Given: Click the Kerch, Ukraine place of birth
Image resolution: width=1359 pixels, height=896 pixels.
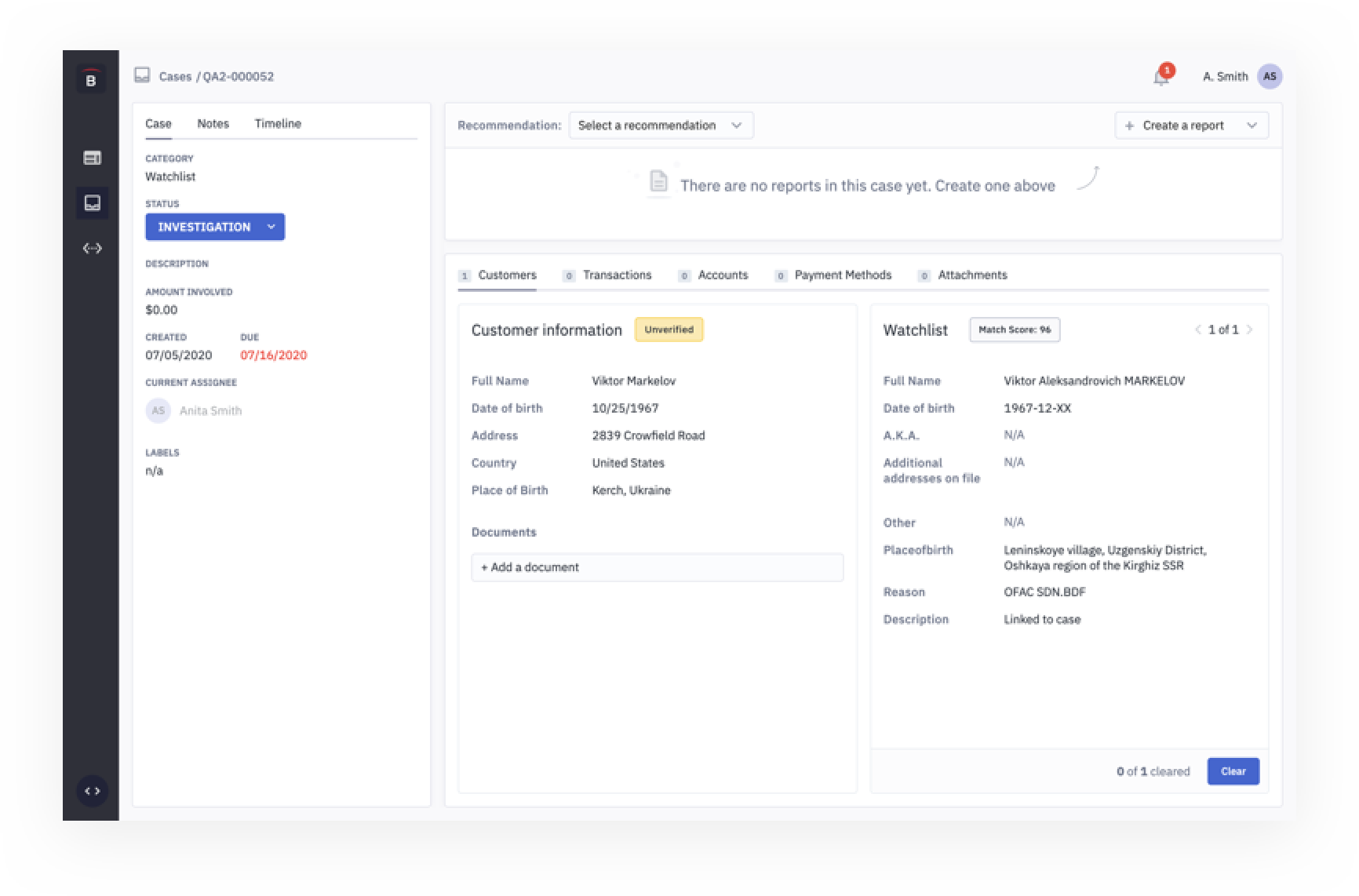Looking at the screenshot, I should (x=631, y=490).
